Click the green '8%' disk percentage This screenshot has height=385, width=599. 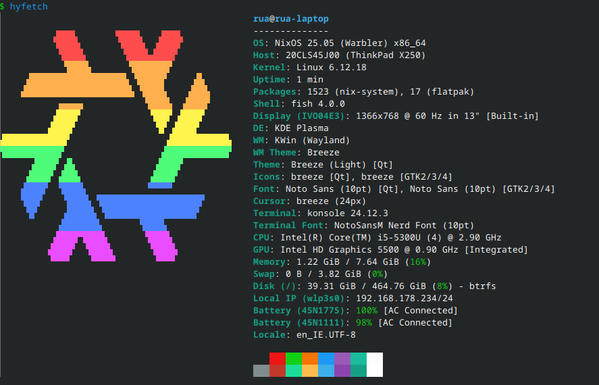(x=442, y=286)
